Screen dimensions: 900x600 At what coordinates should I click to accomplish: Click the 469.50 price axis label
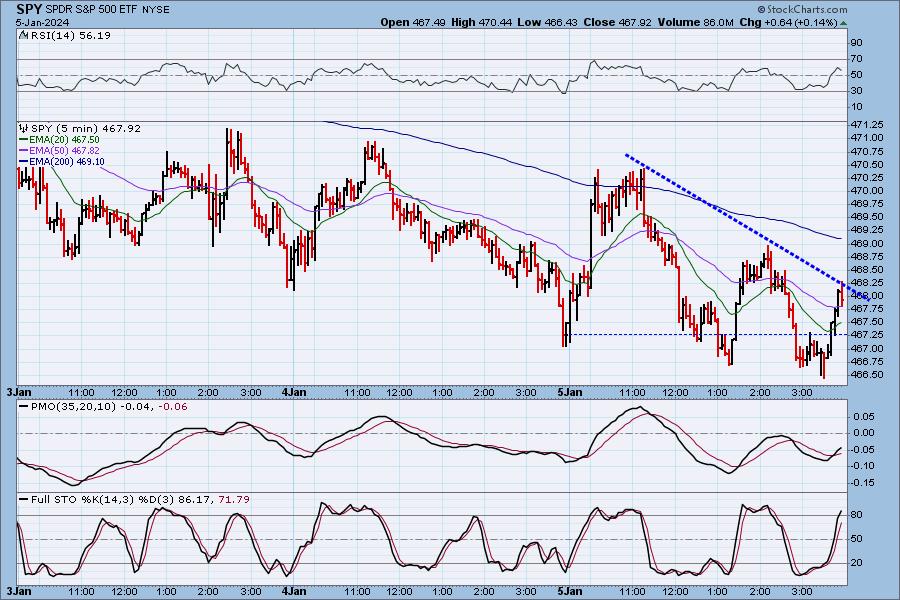click(x=867, y=216)
